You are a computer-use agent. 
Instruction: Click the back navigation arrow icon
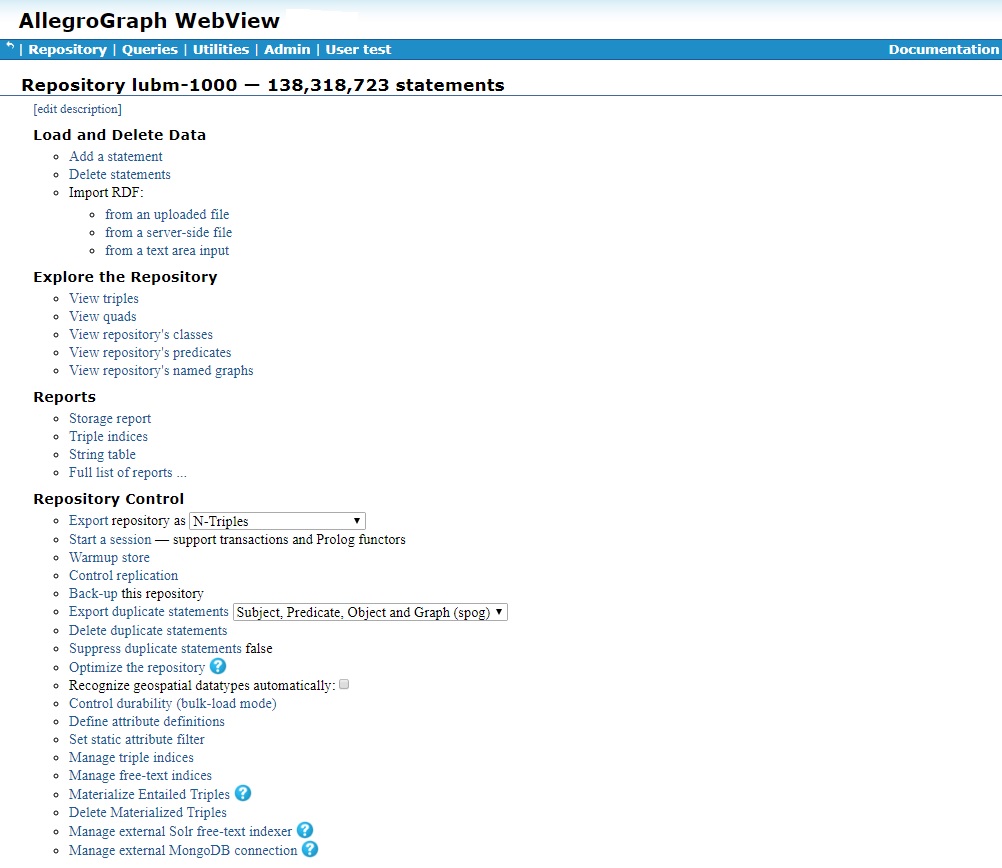(x=9, y=47)
